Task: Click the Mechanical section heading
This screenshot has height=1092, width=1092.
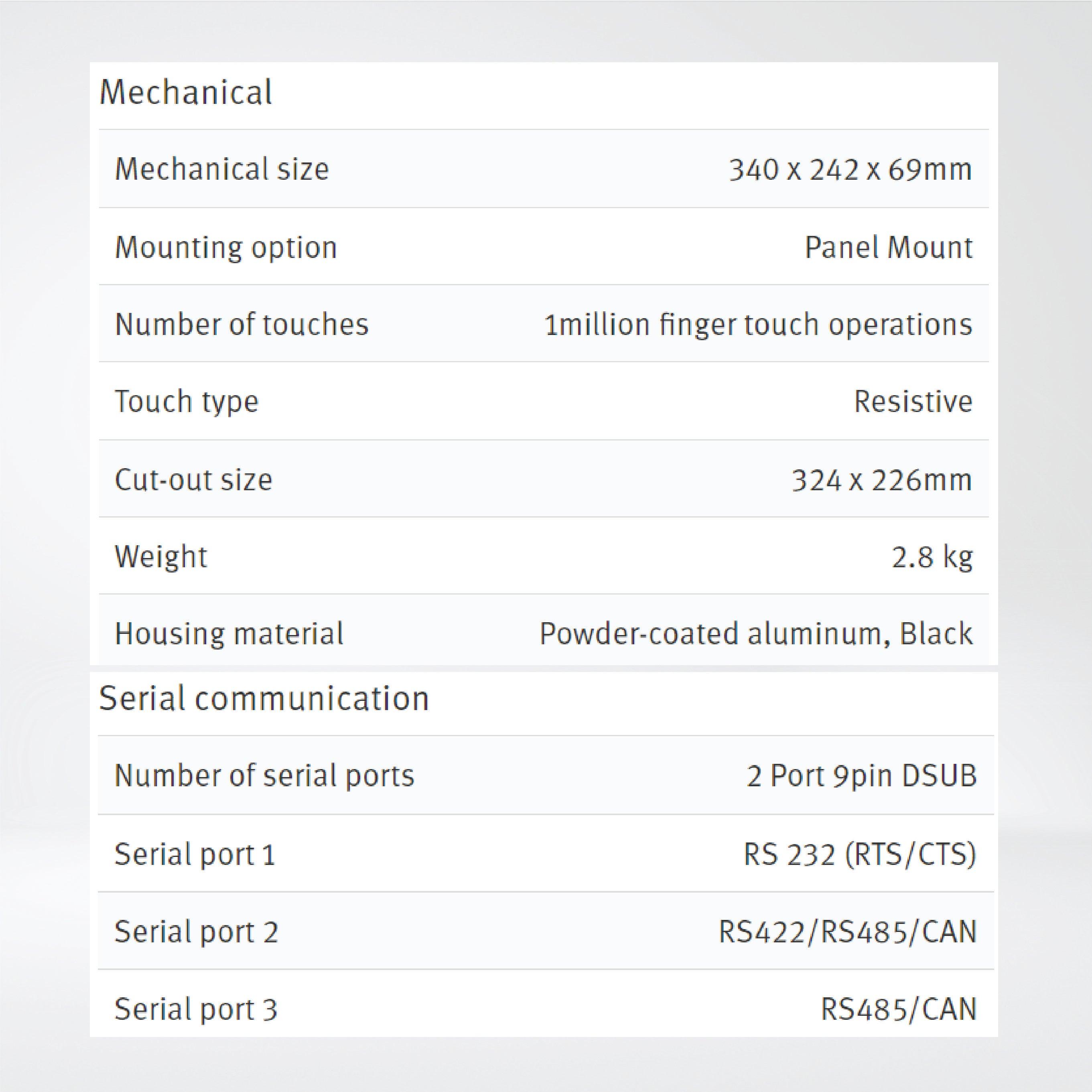Action: 185,92
